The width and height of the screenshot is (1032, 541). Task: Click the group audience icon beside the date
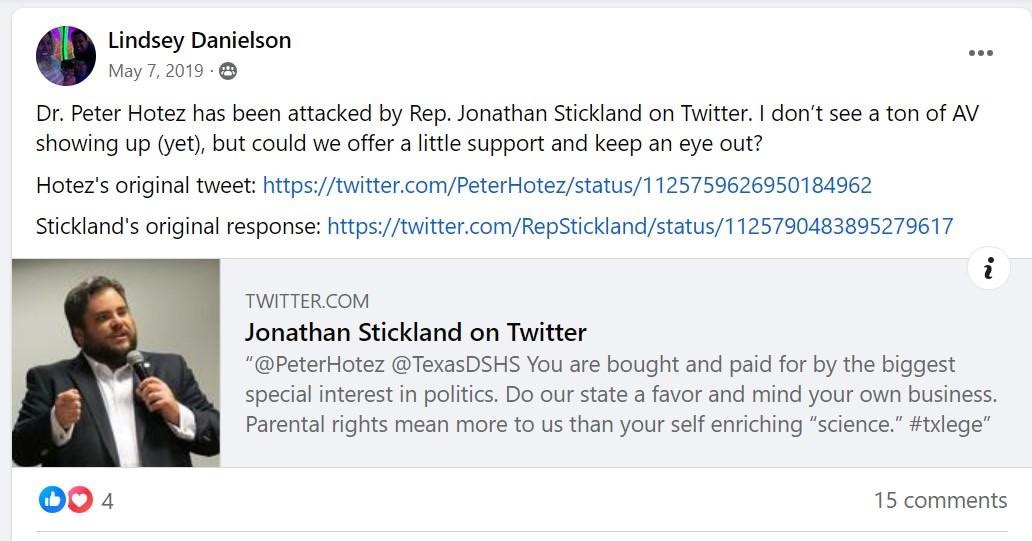228,70
